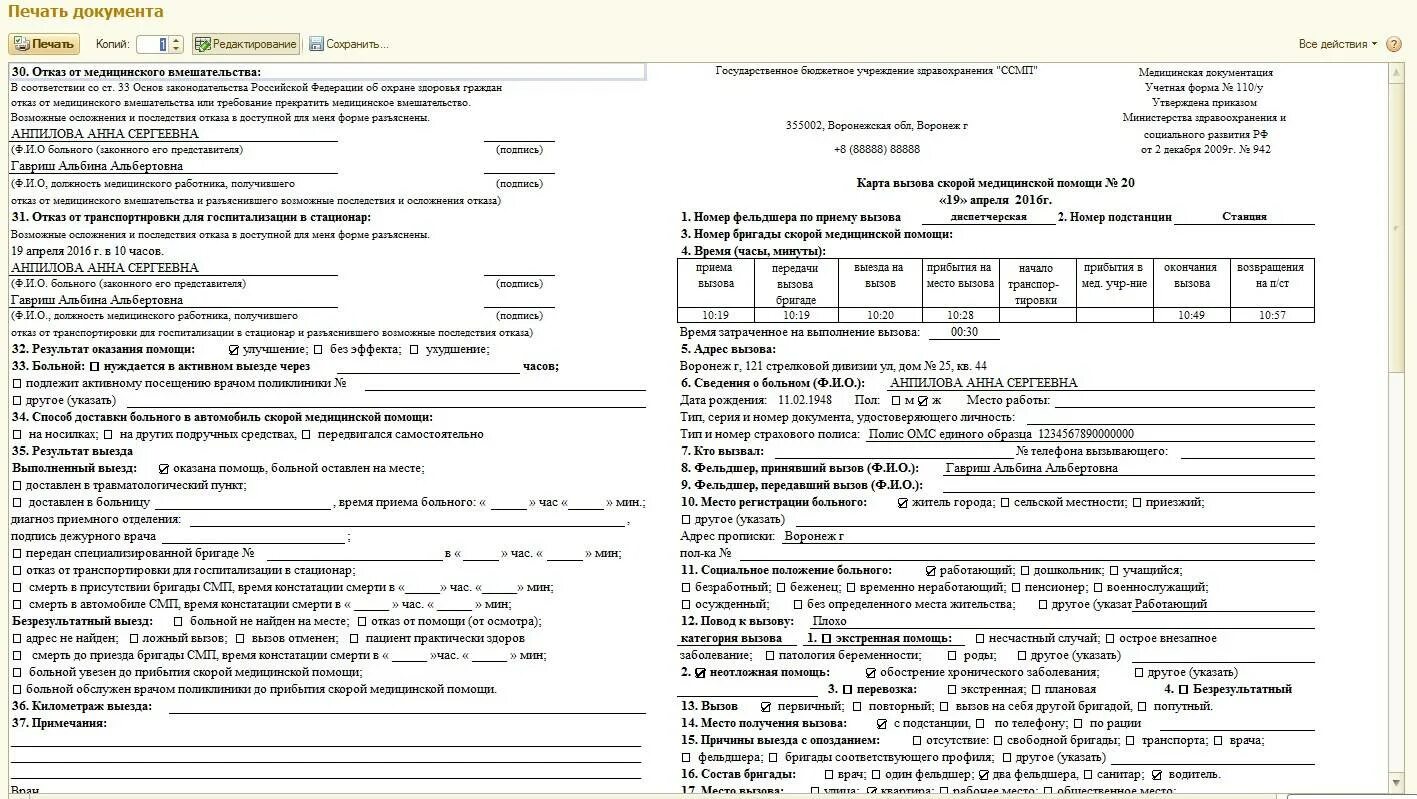Toggle the Редактирование editing button
The height and width of the screenshot is (799, 1417).
[246, 44]
